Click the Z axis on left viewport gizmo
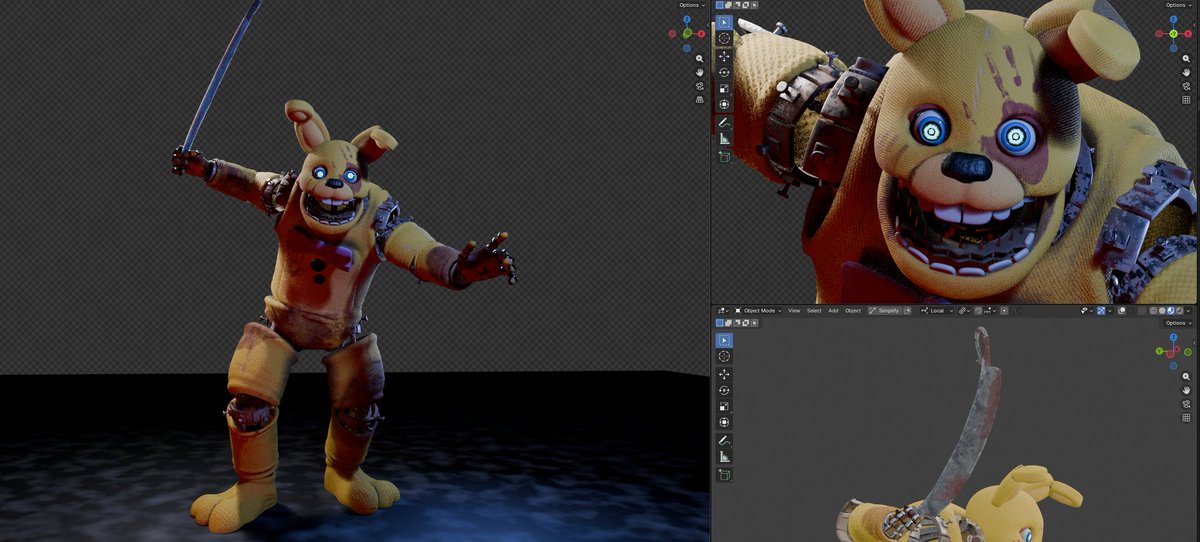This screenshot has height=542, width=1200. click(687, 19)
